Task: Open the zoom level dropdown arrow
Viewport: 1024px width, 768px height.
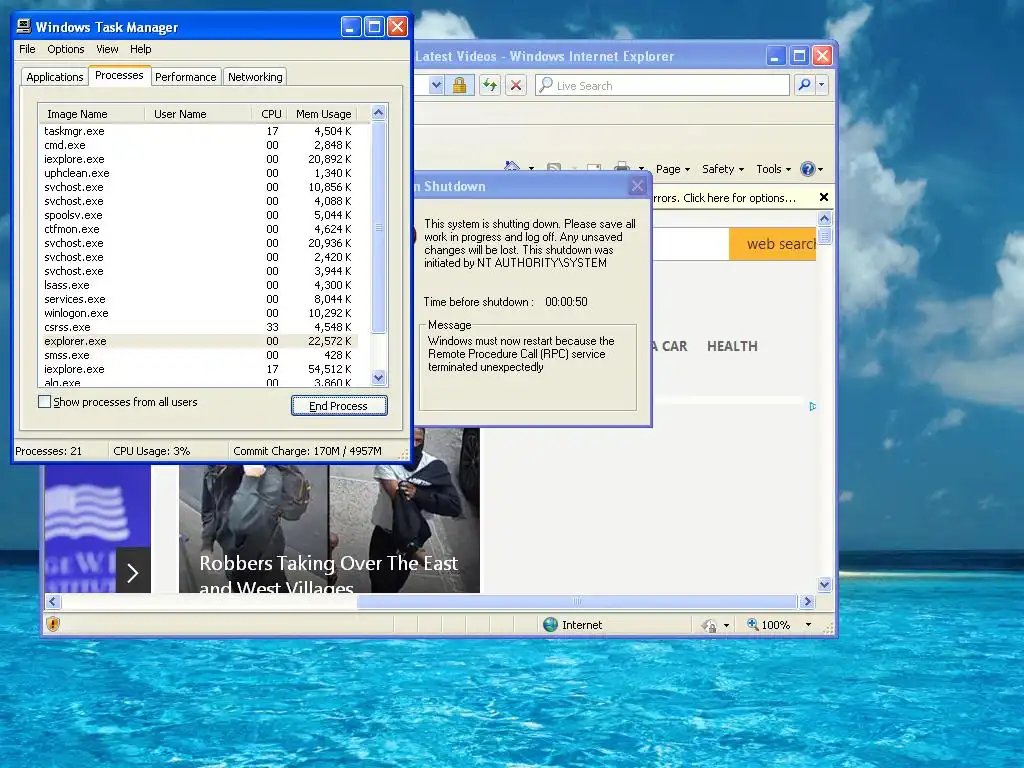Action: [808, 625]
